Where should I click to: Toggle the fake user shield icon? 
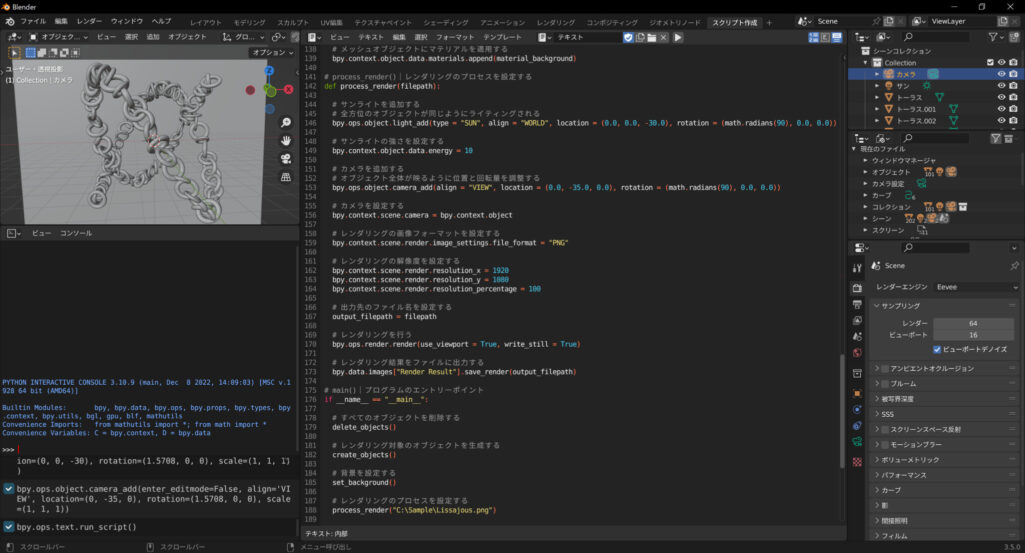pos(628,37)
